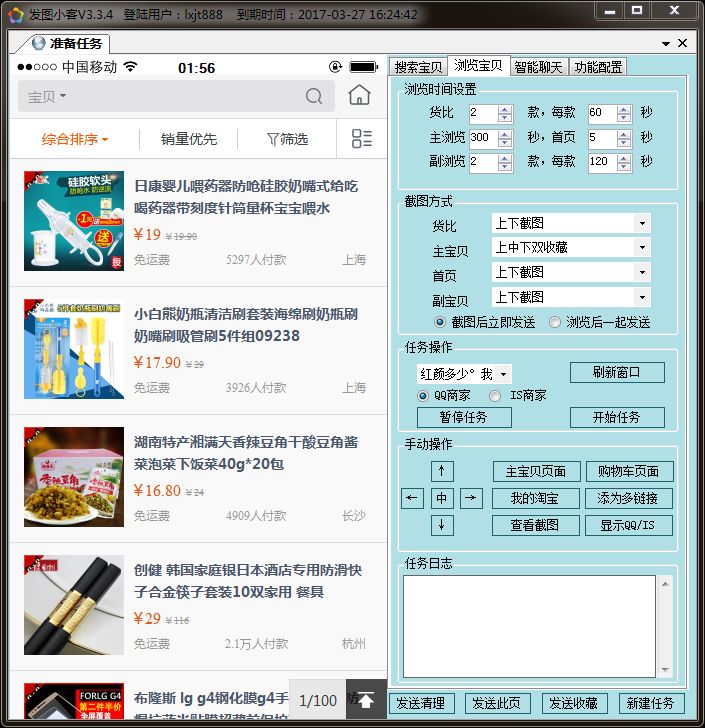Click the manual right arrow button
Image resolution: width=705 pixels, height=728 pixels.
[x=471, y=498]
